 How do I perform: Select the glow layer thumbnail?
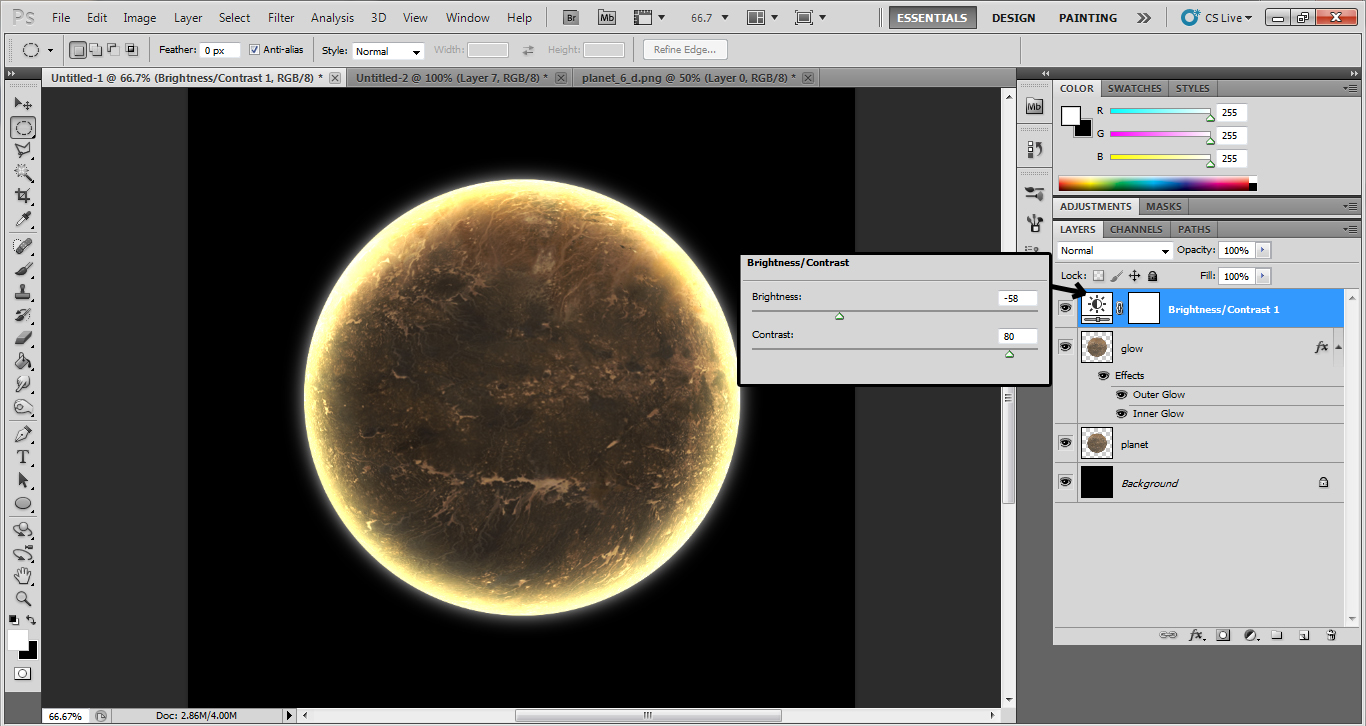tap(1096, 347)
